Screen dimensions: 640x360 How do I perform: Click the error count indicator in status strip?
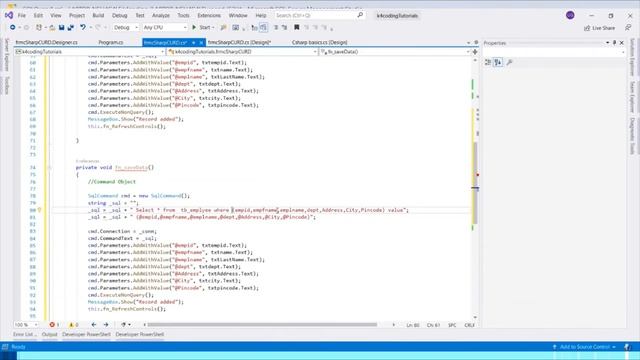[x=54, y=325]
